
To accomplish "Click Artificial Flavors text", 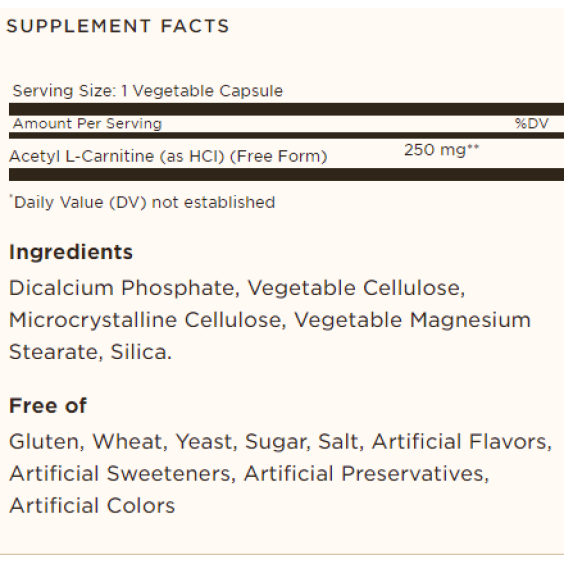I will [461, 442].
